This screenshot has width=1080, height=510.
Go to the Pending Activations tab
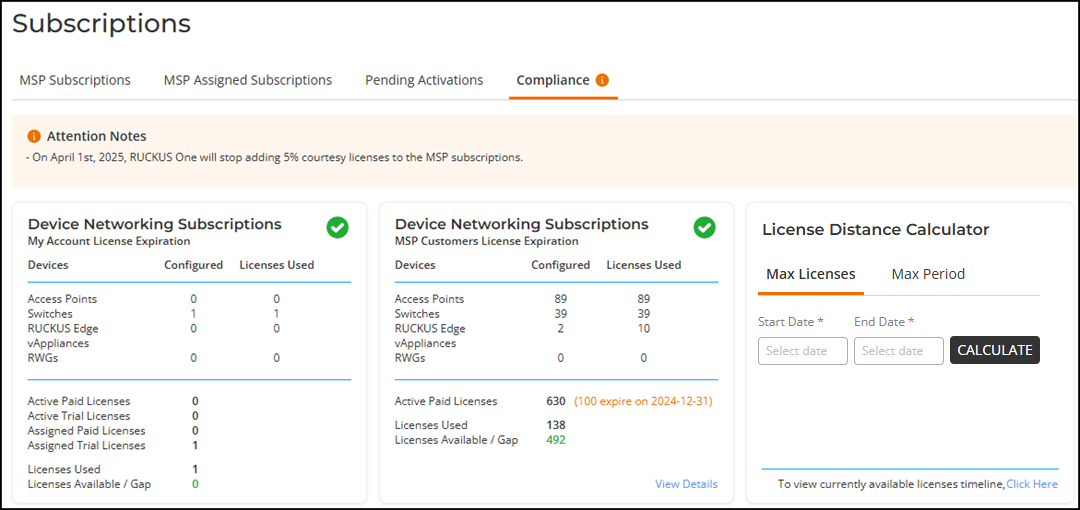tap(423, 80)
